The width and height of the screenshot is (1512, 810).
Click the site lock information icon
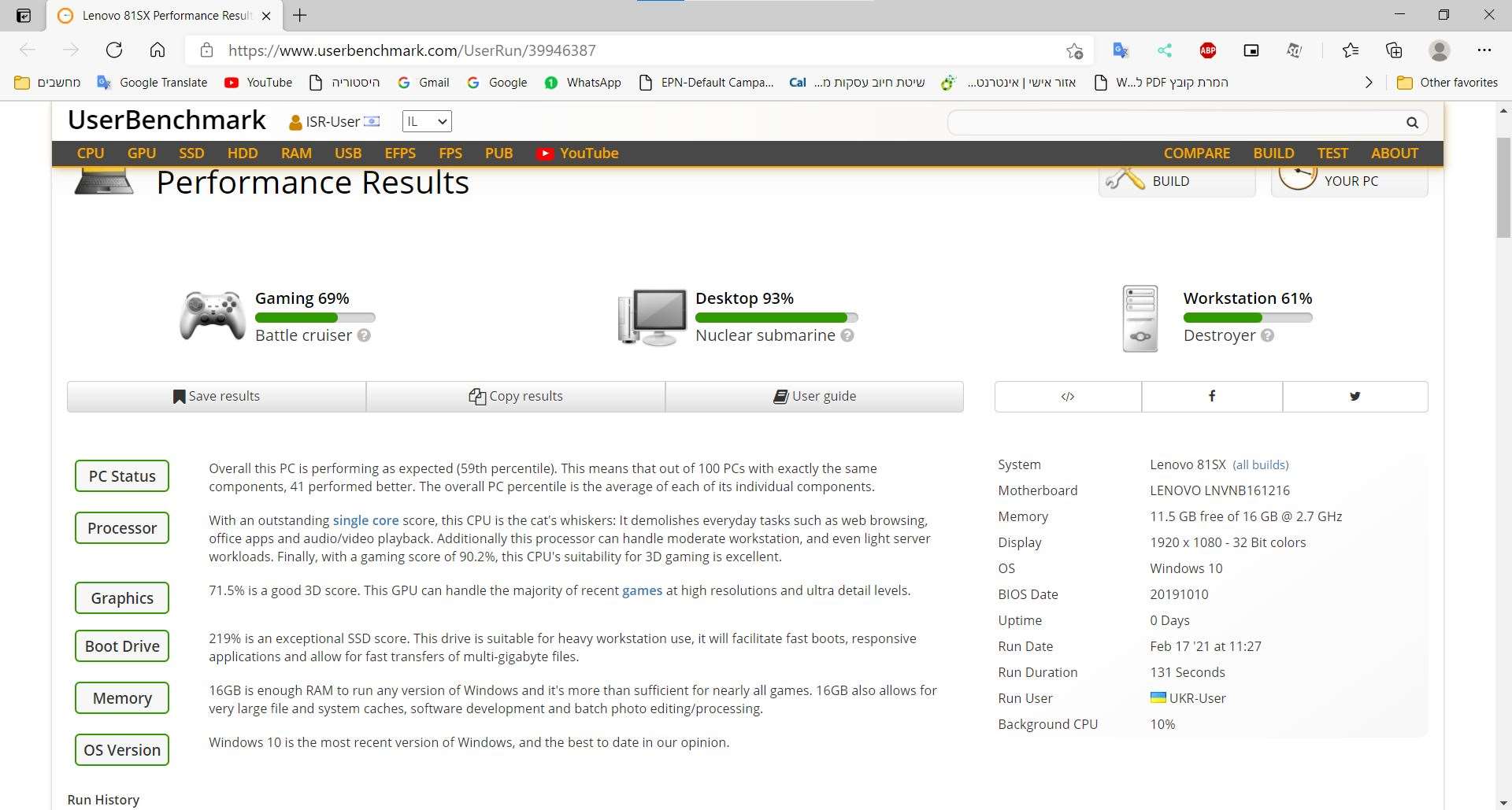[x=206, y=50]
